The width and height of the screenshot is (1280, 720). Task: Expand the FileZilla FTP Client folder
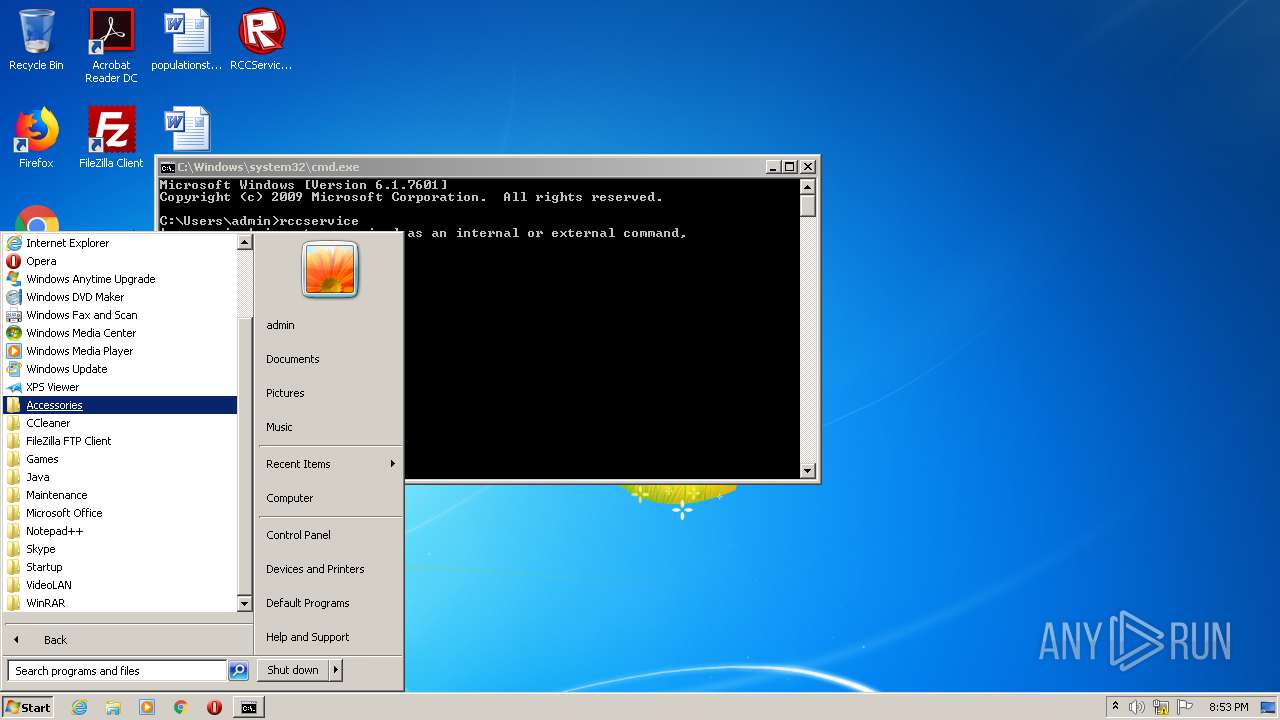pos(120,441)
